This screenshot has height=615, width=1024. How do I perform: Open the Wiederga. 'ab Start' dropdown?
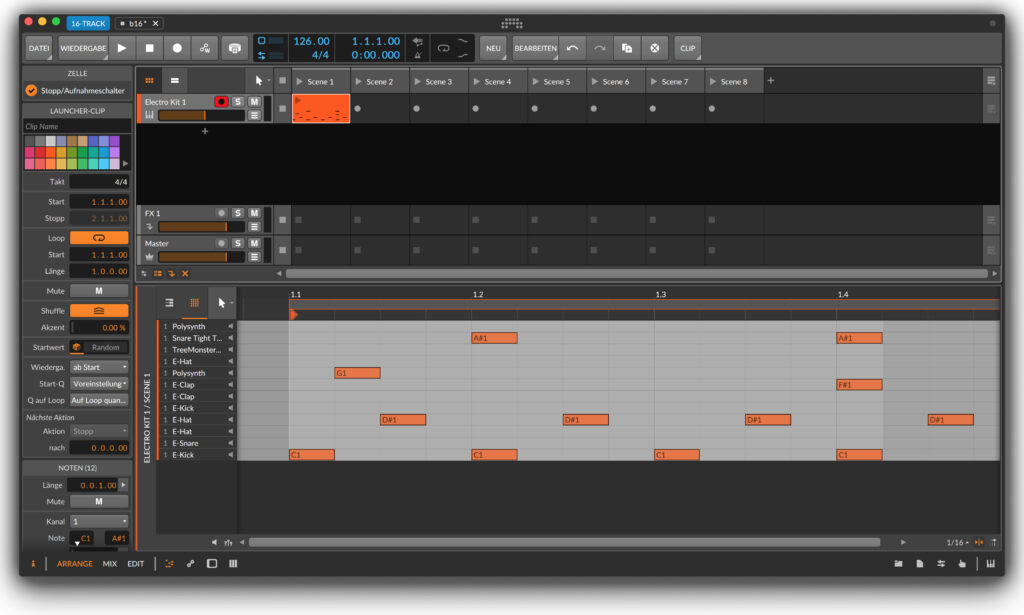pyautogui.click(x=99, y=367)
